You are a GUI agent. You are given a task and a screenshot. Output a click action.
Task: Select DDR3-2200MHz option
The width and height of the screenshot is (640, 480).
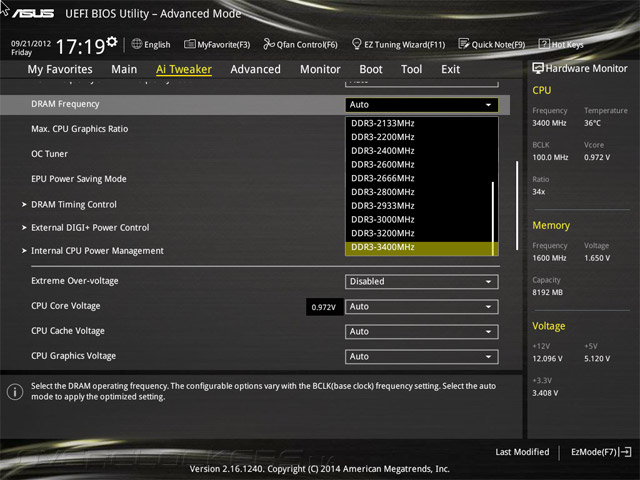[x=420, y=137]
